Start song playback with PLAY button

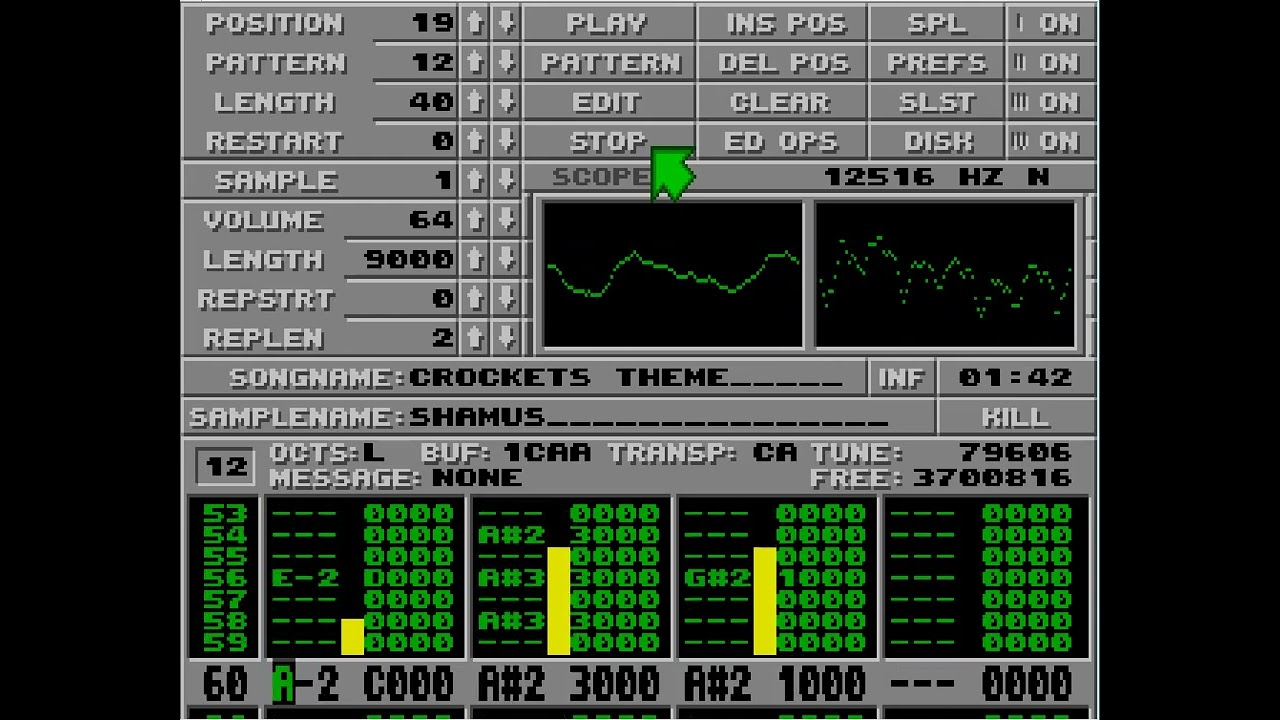[x=608, y=23]
